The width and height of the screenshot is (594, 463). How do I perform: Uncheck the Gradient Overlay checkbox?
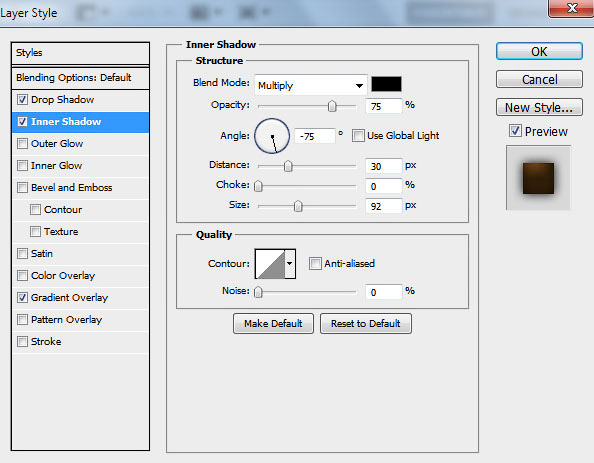22,297
